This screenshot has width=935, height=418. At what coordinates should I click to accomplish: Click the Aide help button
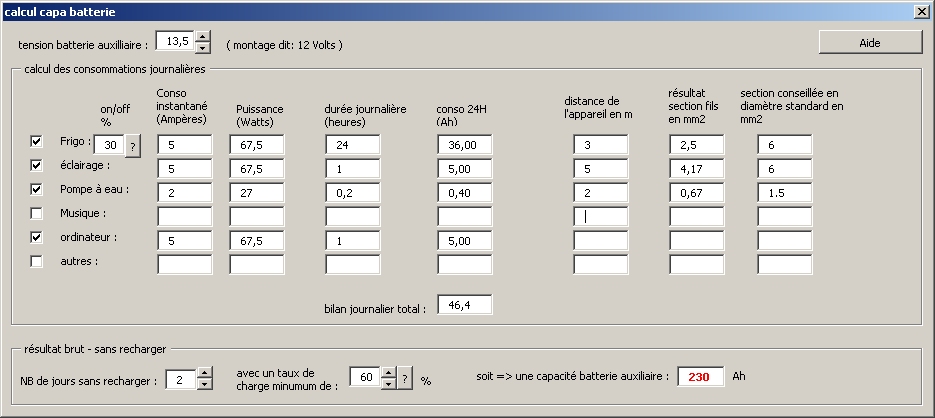pos(869,42)
